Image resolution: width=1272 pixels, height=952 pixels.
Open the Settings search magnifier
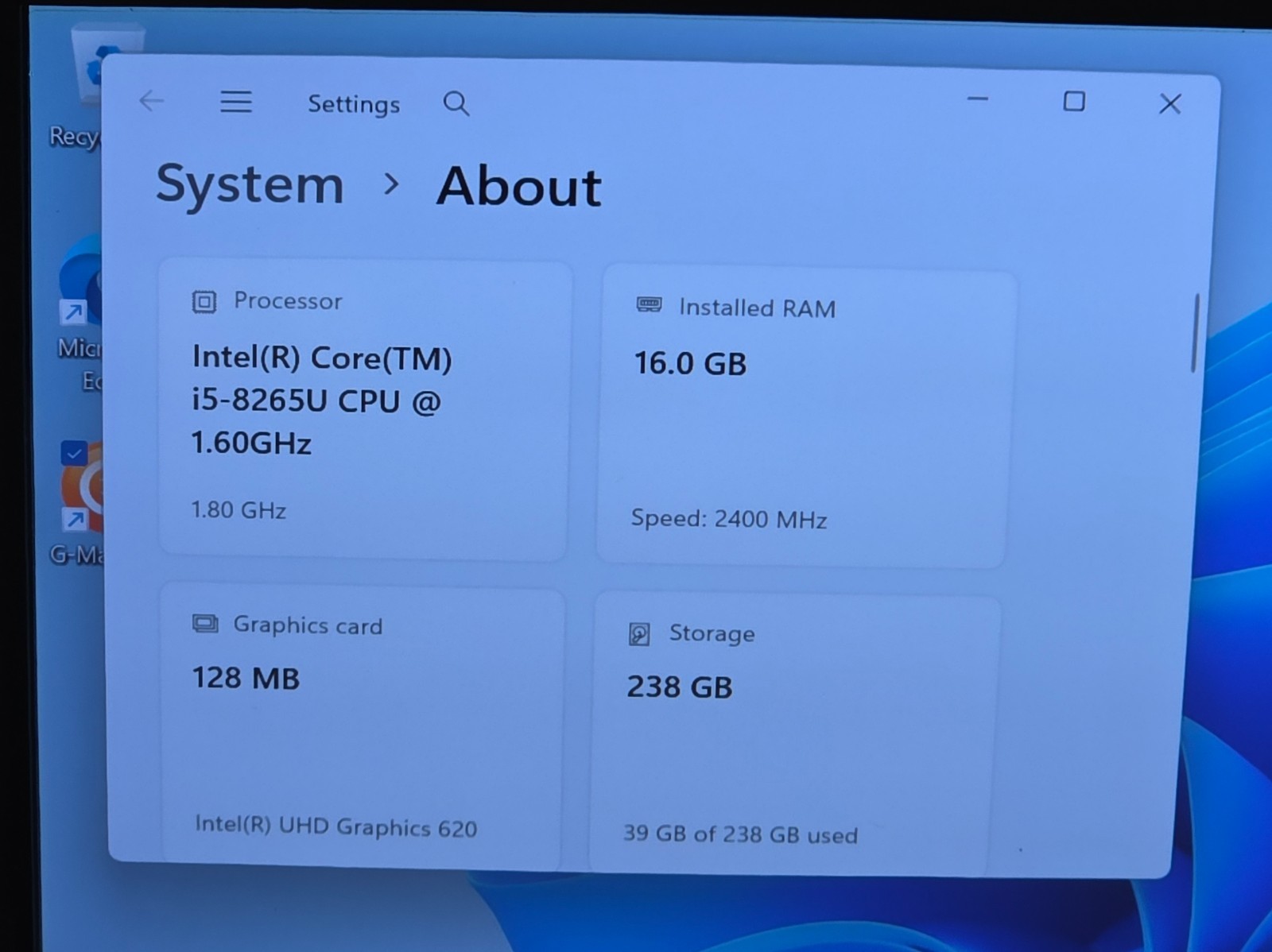[456, 103]
